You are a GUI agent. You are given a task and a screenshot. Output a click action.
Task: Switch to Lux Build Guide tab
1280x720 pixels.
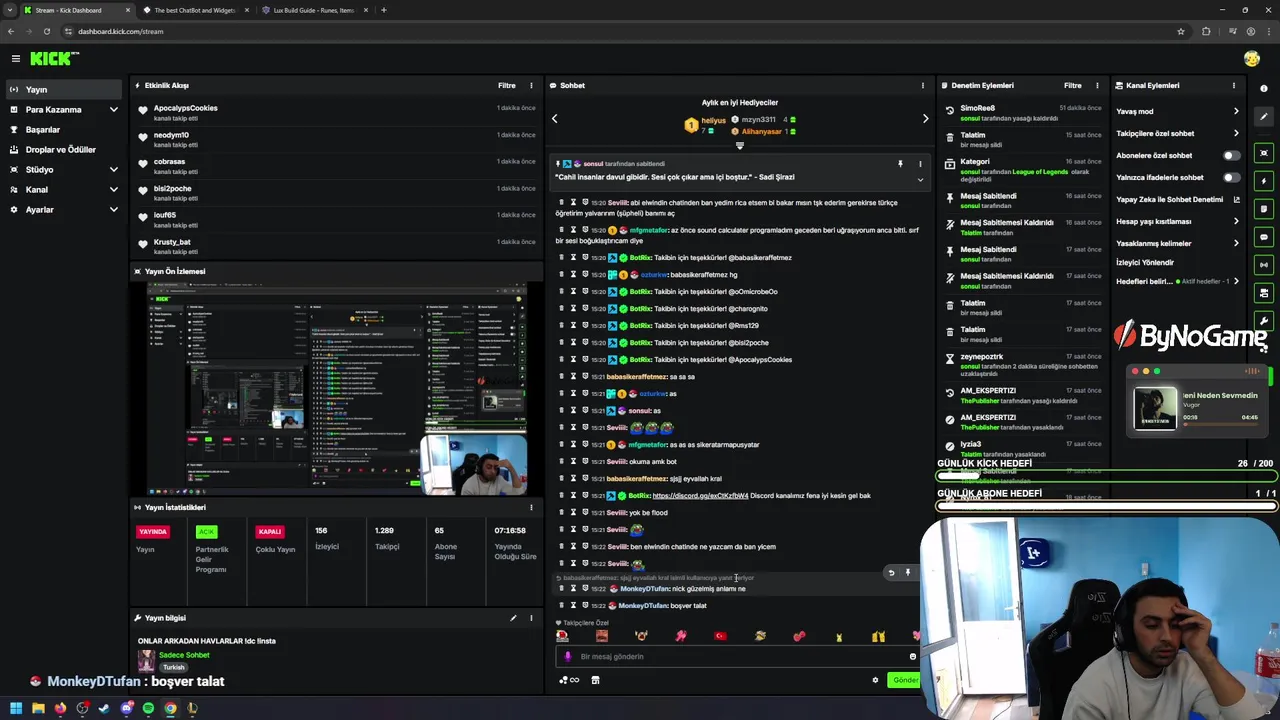point(314,10)
